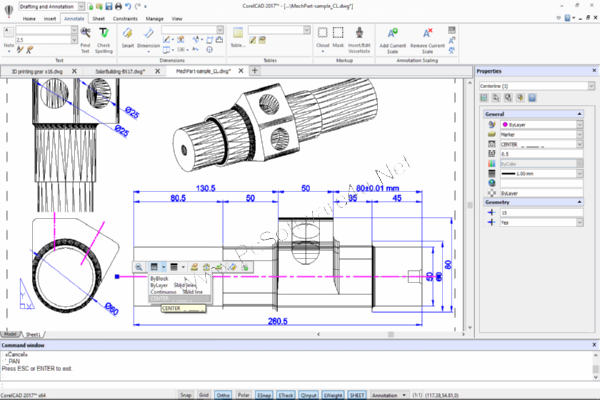Switch to the Constraints ribbon tab
The width and height of the screenshot is (600, 400).
point(125,18)
